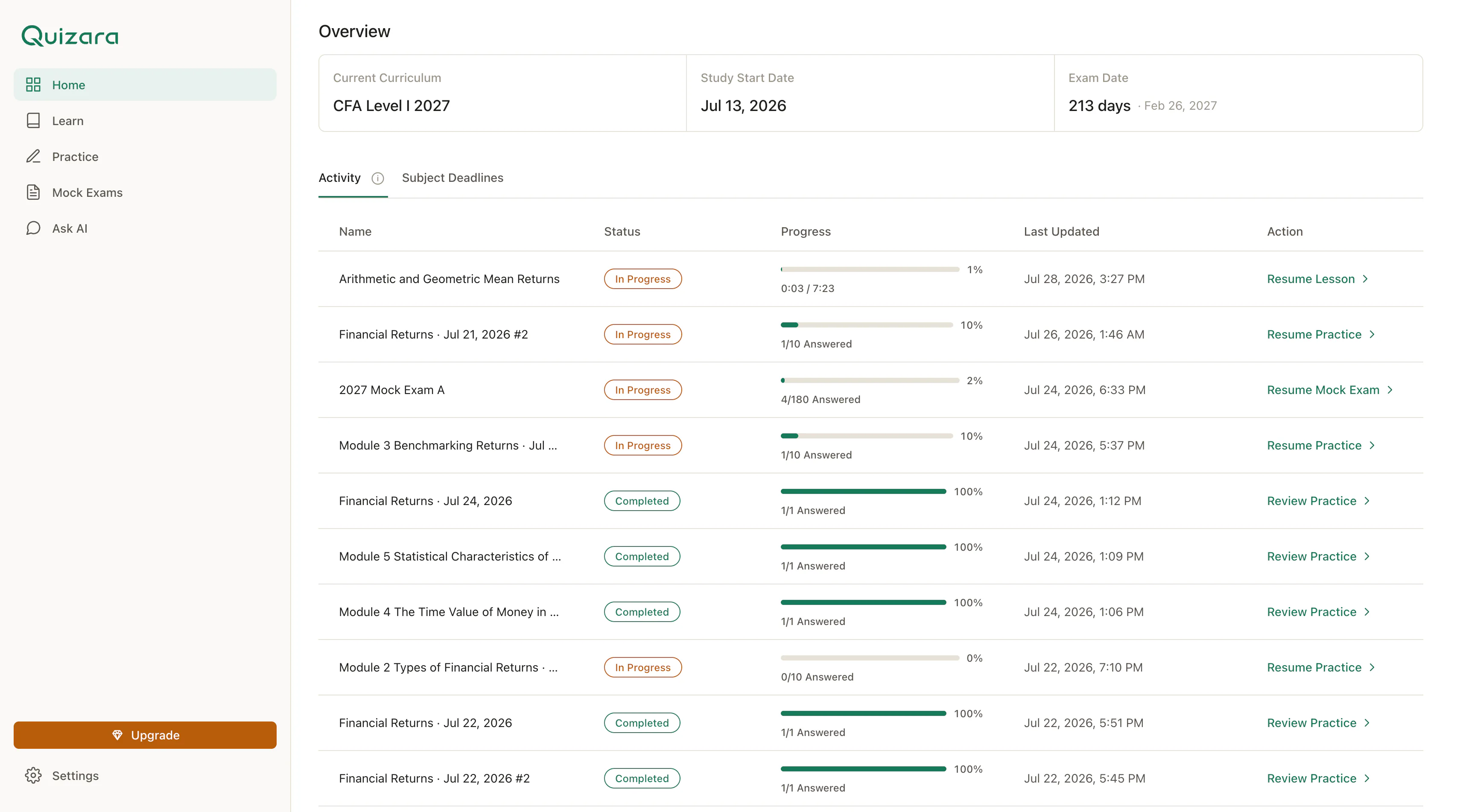
Task: Click the Quizara logo
Action: [70, 36]
